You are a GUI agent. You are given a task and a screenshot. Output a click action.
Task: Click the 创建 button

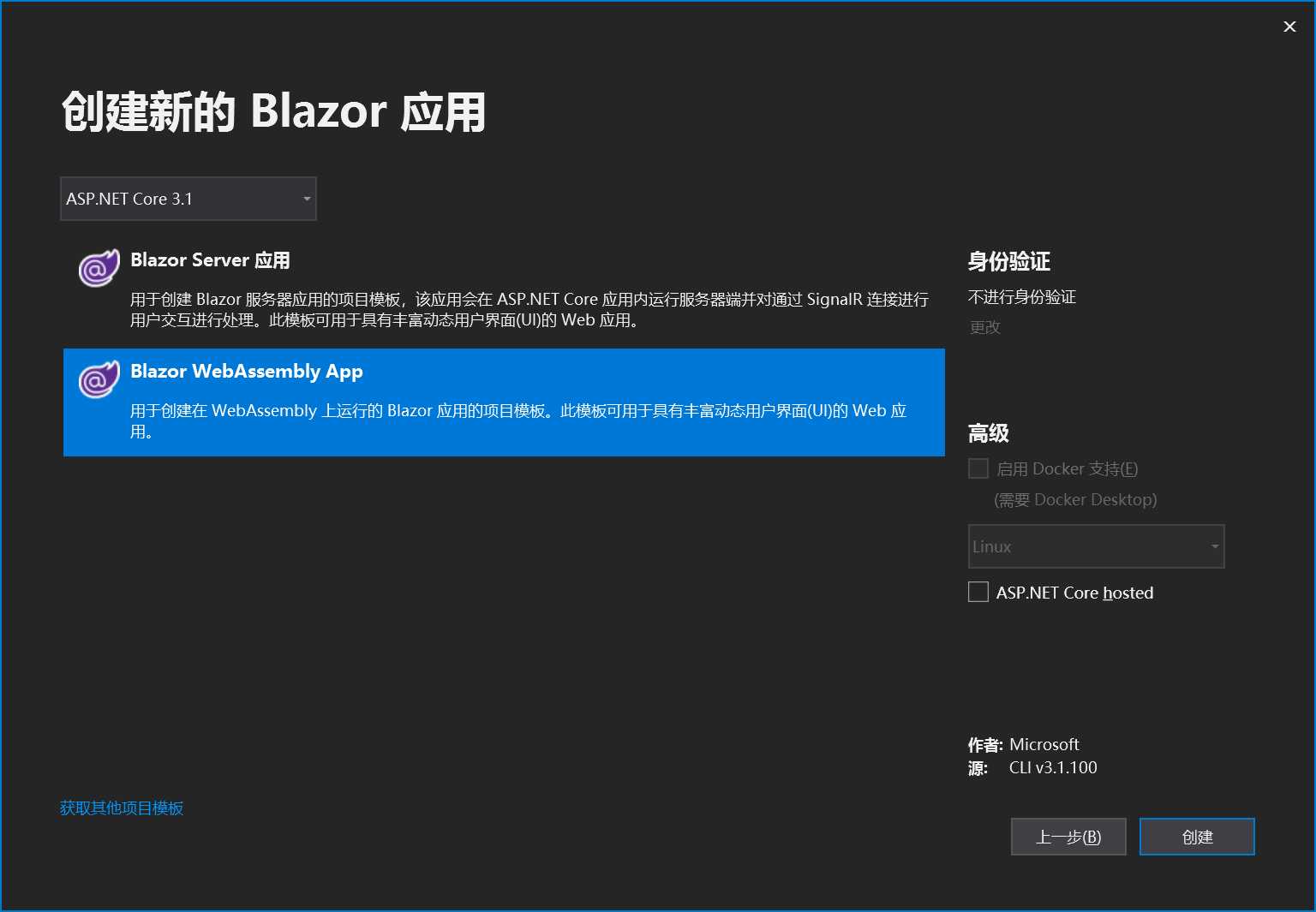coord(1197,837)
